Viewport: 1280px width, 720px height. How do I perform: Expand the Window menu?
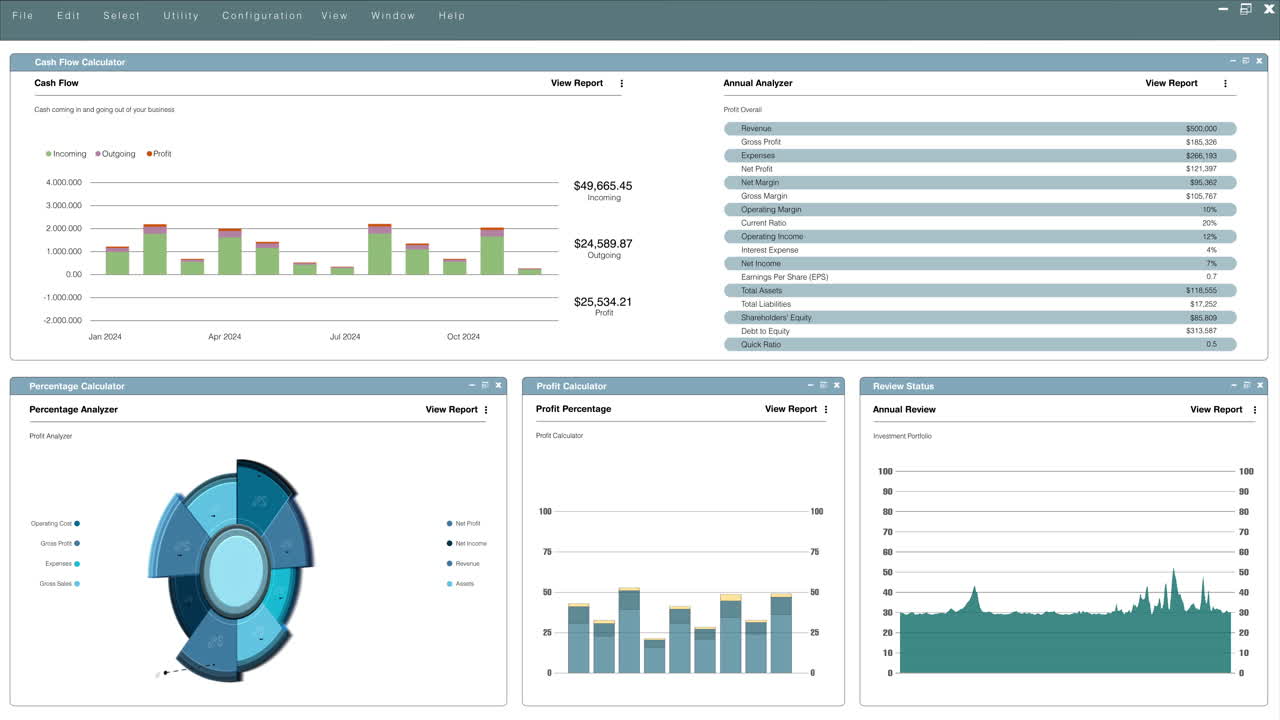(393, 16)
